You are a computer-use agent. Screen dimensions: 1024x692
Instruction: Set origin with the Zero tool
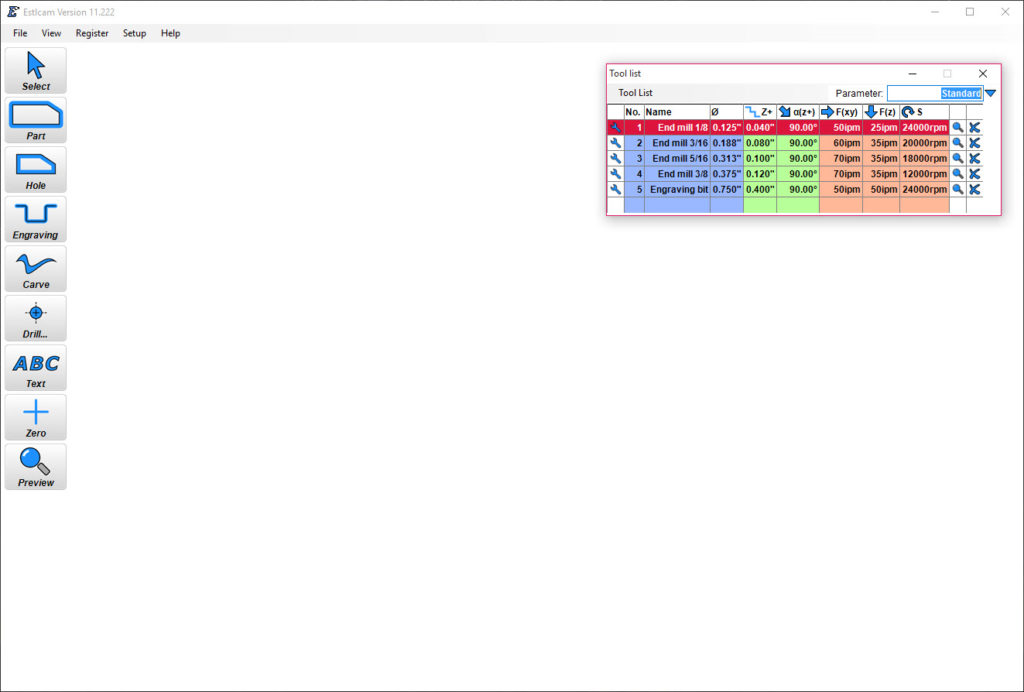pos(35,418)
